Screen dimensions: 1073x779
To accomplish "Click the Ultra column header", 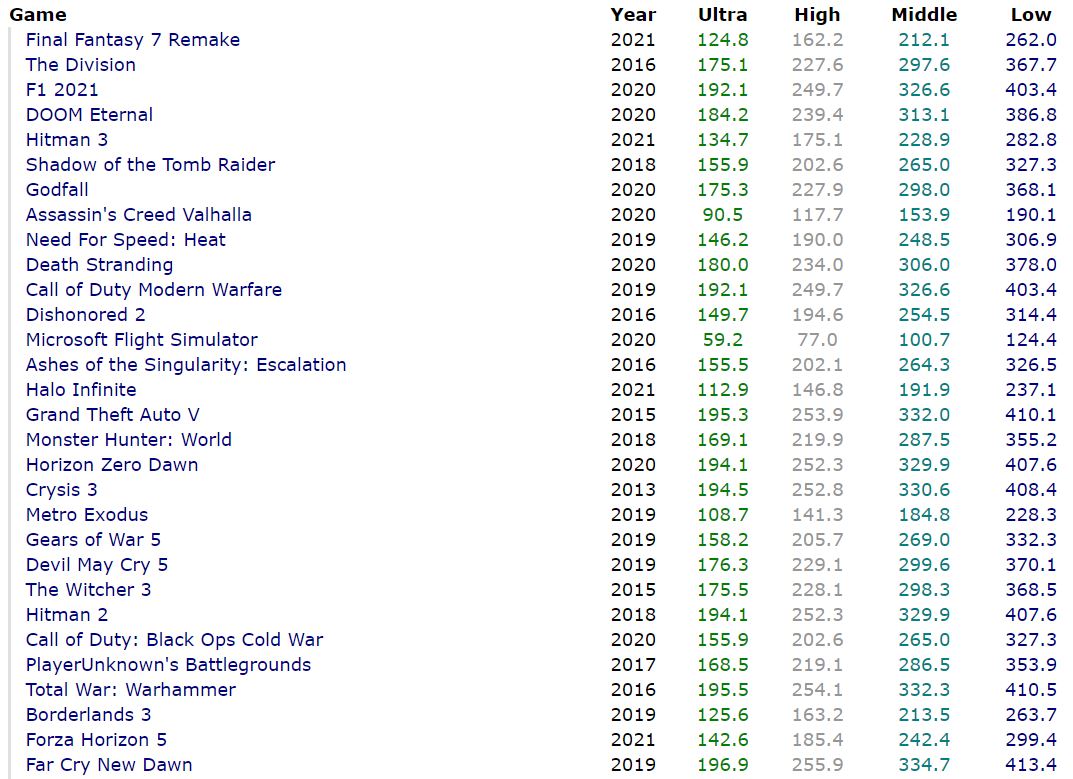I will tap(723, 14).
